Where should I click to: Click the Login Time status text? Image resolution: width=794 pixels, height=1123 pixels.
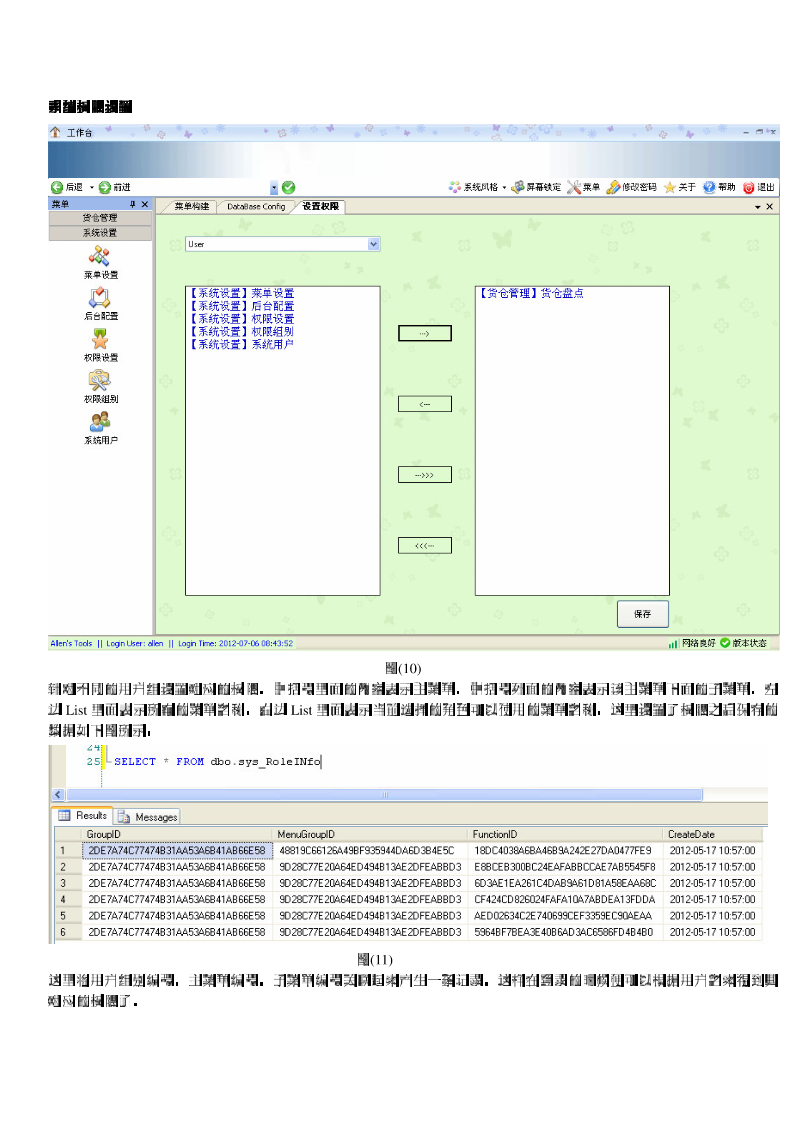tap(236, 643)
